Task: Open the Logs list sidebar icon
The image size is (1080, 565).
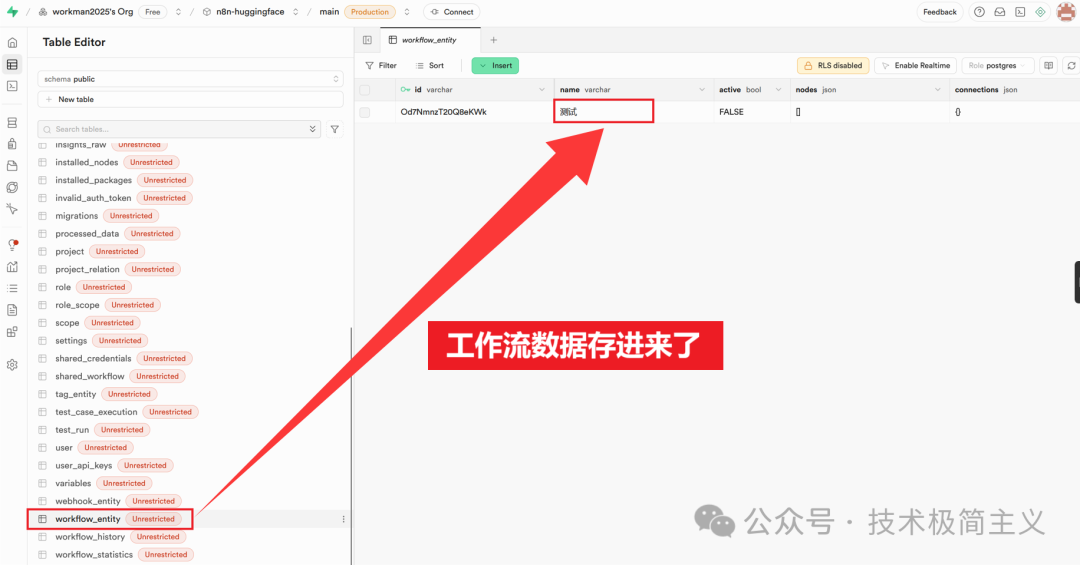Action: click(x=12, y=288)
